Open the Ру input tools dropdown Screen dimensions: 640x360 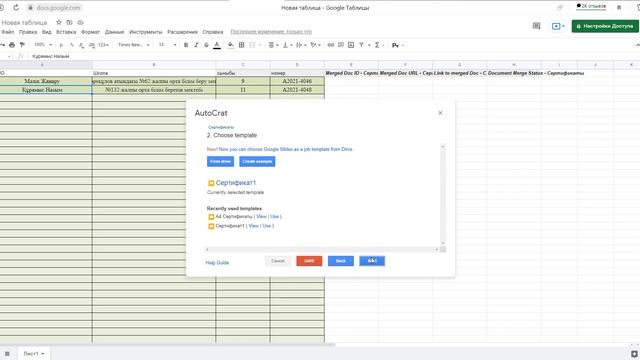398,45
